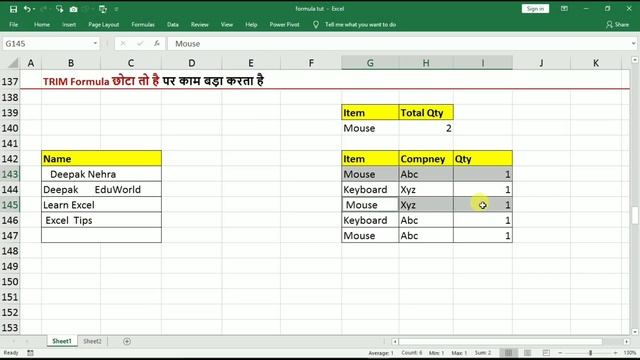Click Keyboard cell in row 144

pos(370,189)
